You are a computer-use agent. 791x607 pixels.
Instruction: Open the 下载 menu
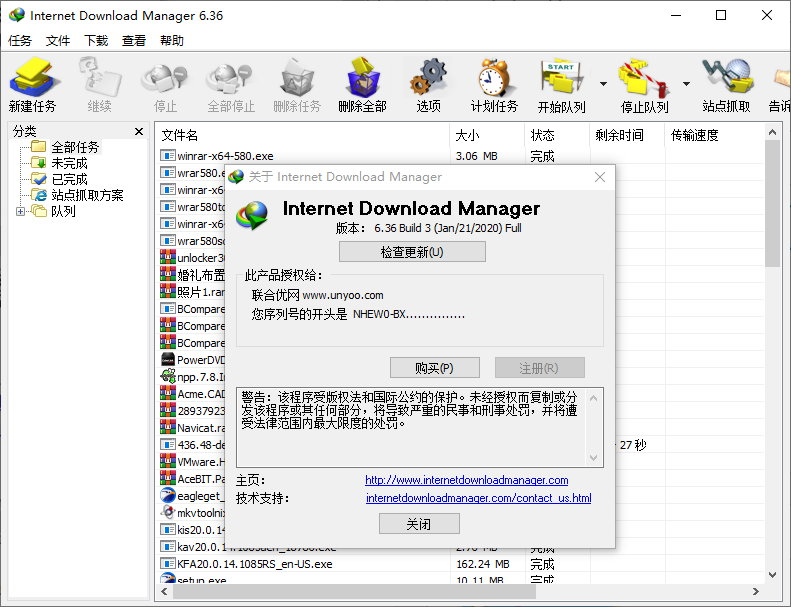(x=96, y=40)
